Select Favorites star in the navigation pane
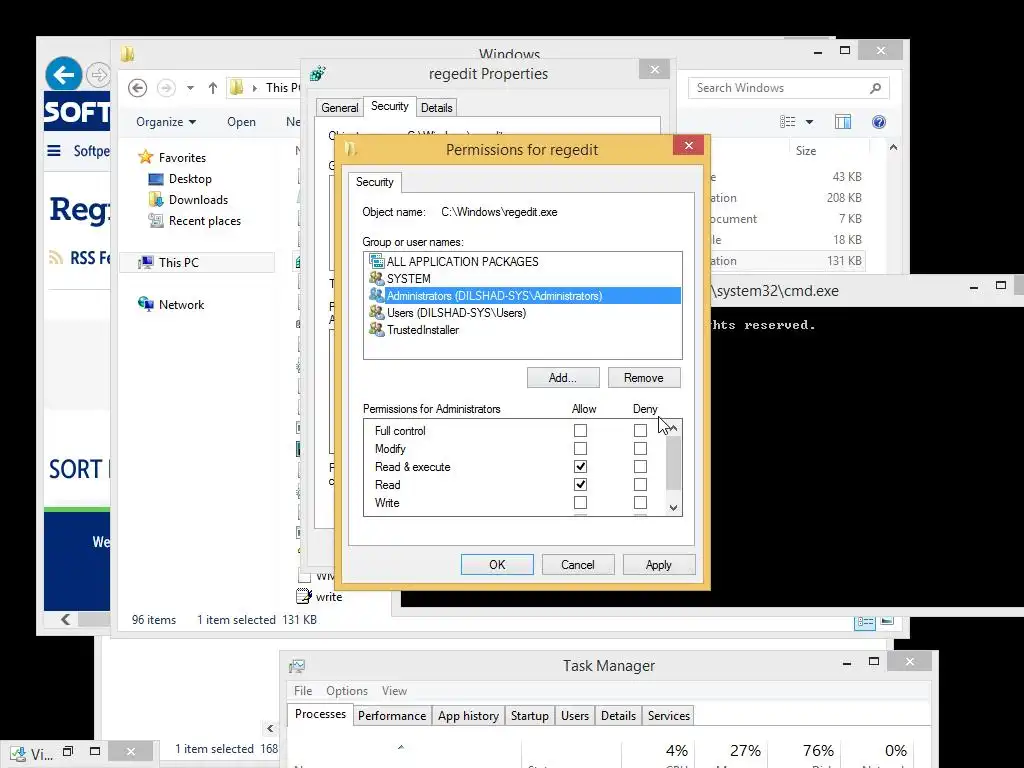This screenshot has height=768, width=1024. 146,157
